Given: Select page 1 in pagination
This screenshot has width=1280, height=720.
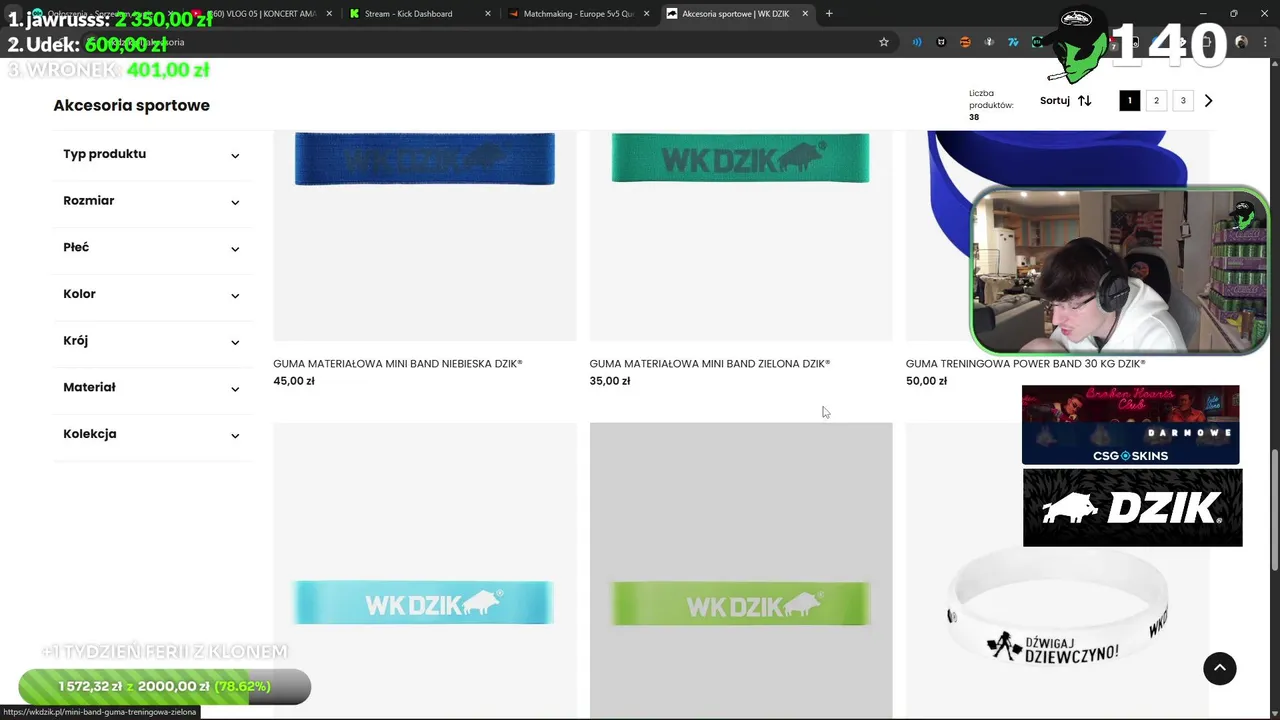Looking at the screenshot, I should click(x=1130, y=101).
